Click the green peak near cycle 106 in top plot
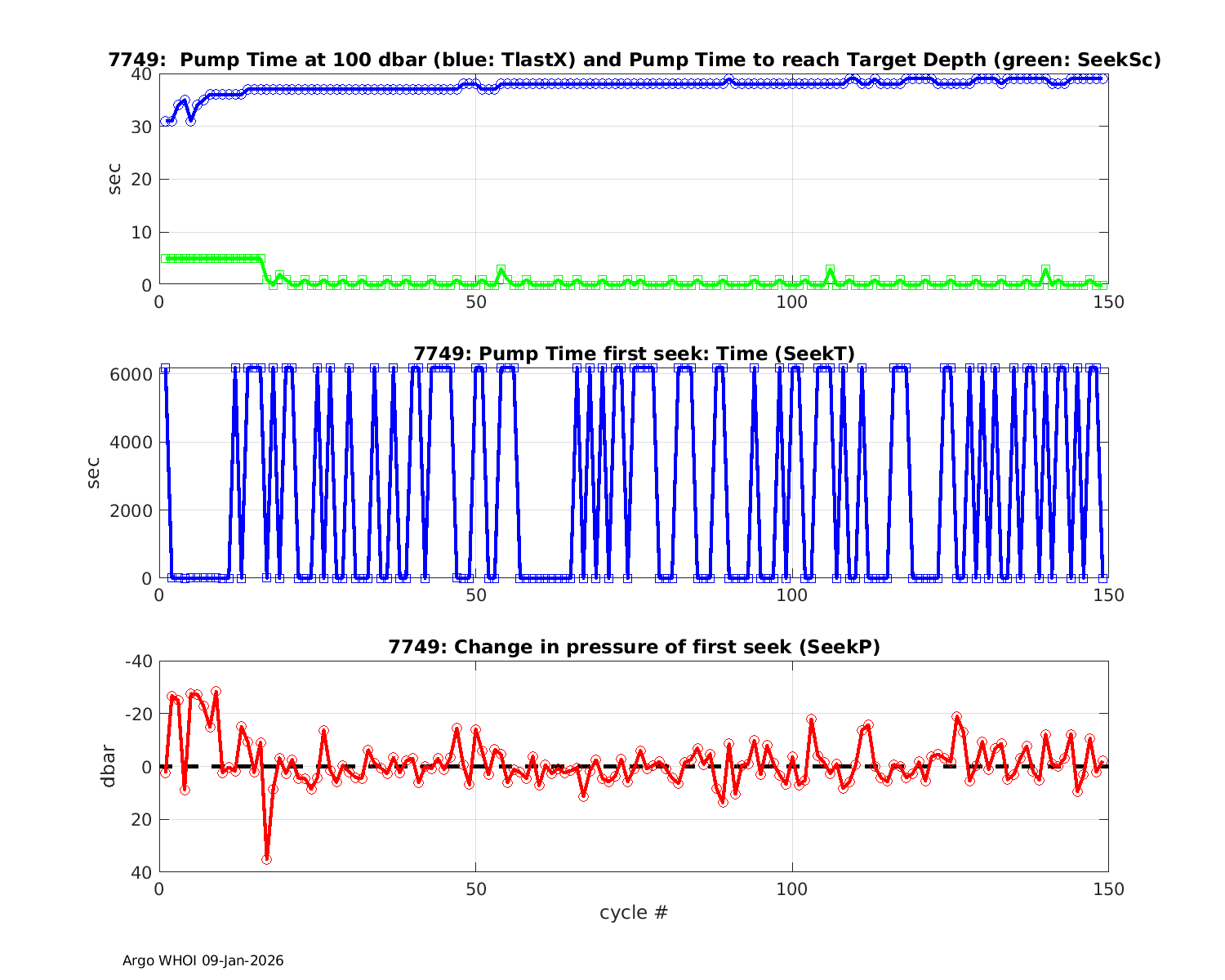Viewport: 1225px width, 980px height. (x=830, y=269)
